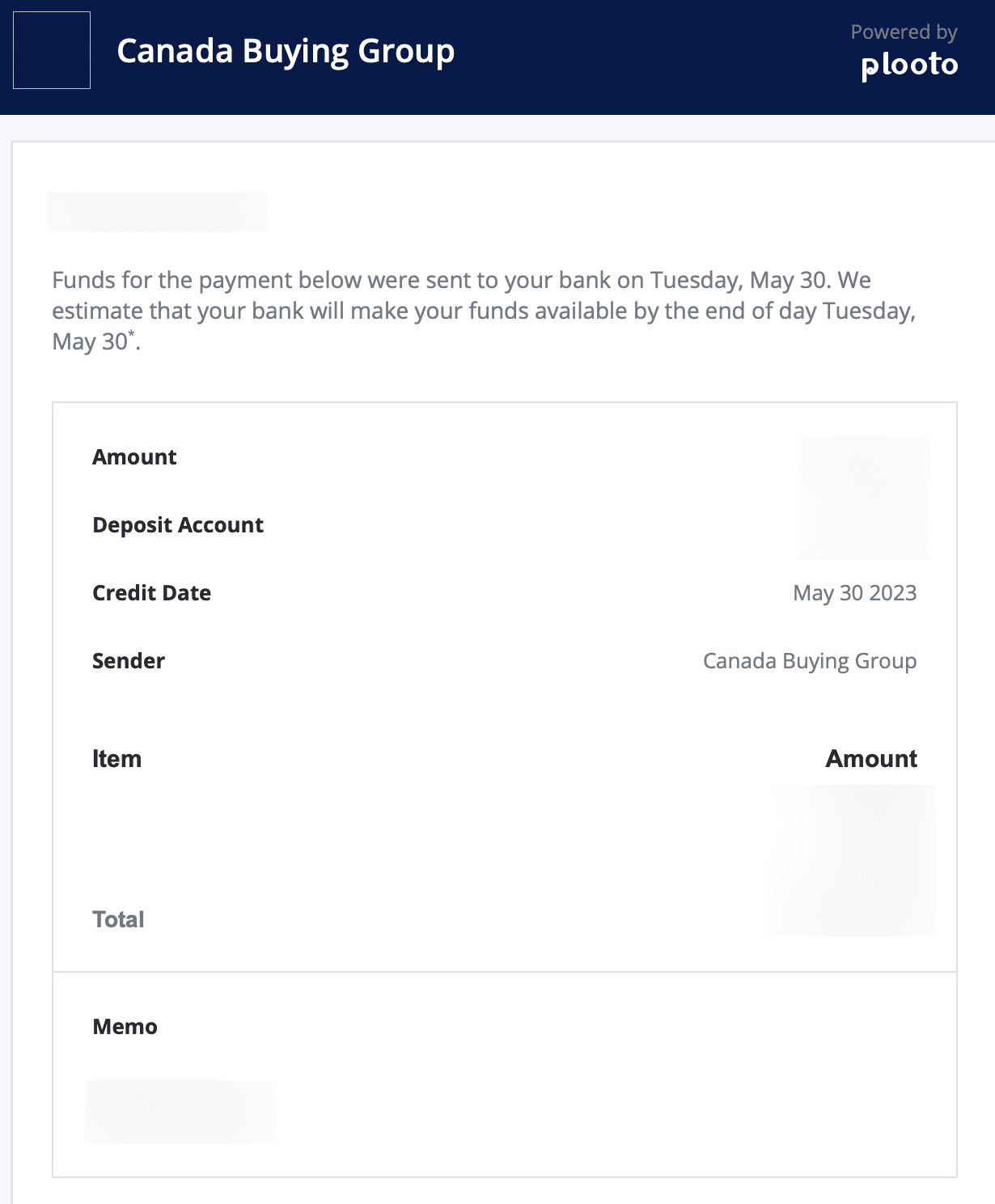The height and width of the screenshot is (1204, 995).
Task: Click the asterisk footnote marker after May 30
Action: pos(131,333)
